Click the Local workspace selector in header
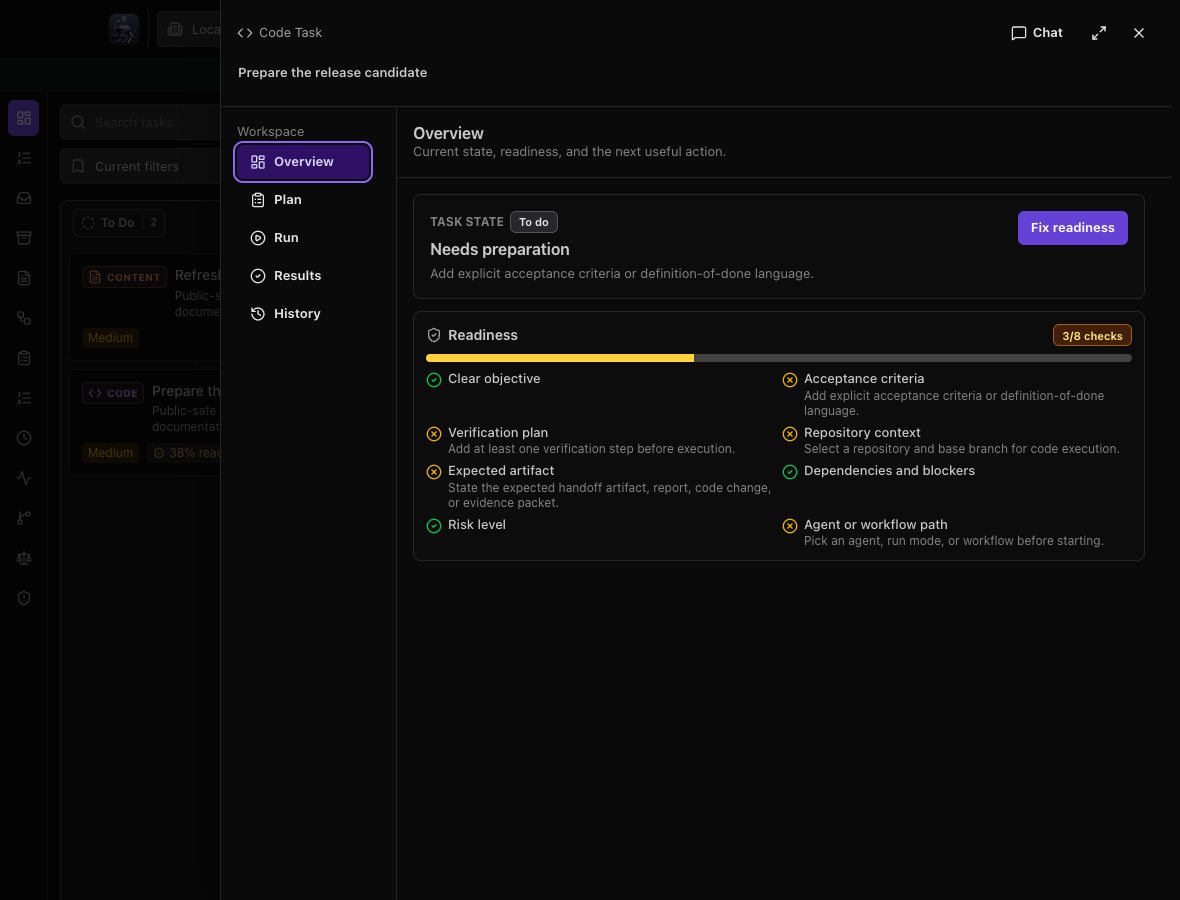The height and width of the screenshot is (900, 1180). (x=189, y=29)
